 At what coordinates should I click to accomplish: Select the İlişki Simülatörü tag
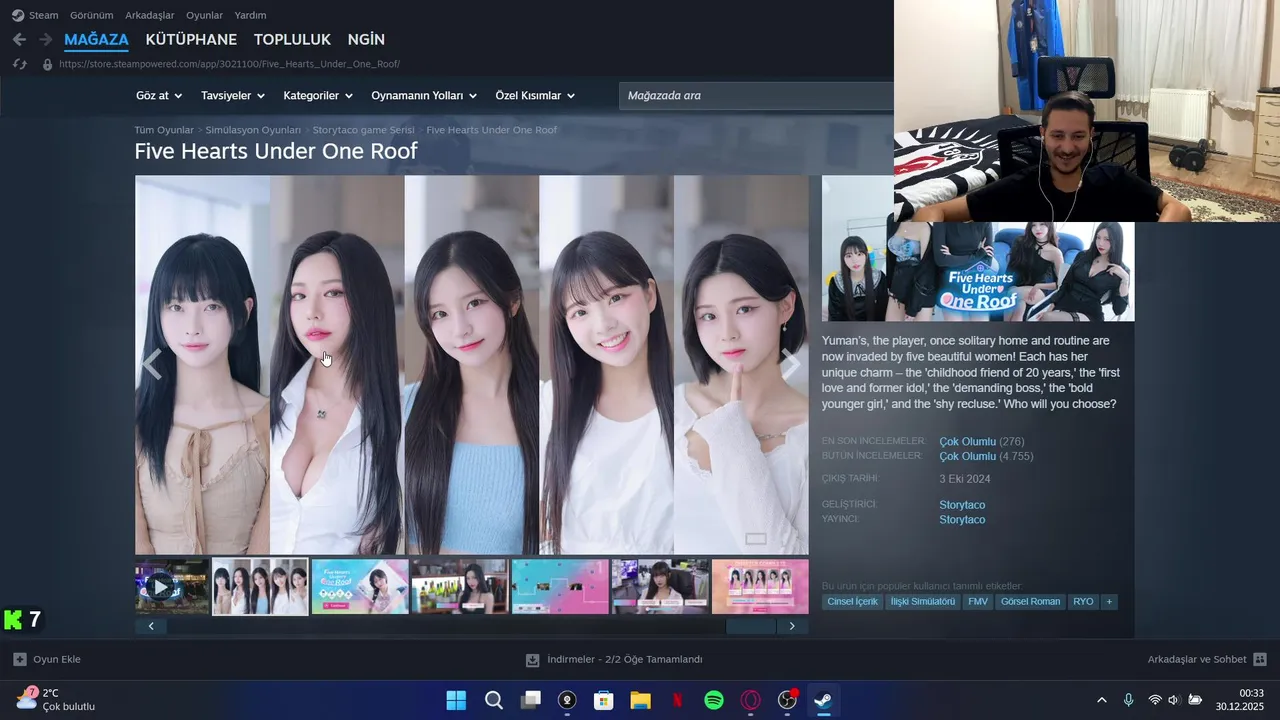[923, 602]
